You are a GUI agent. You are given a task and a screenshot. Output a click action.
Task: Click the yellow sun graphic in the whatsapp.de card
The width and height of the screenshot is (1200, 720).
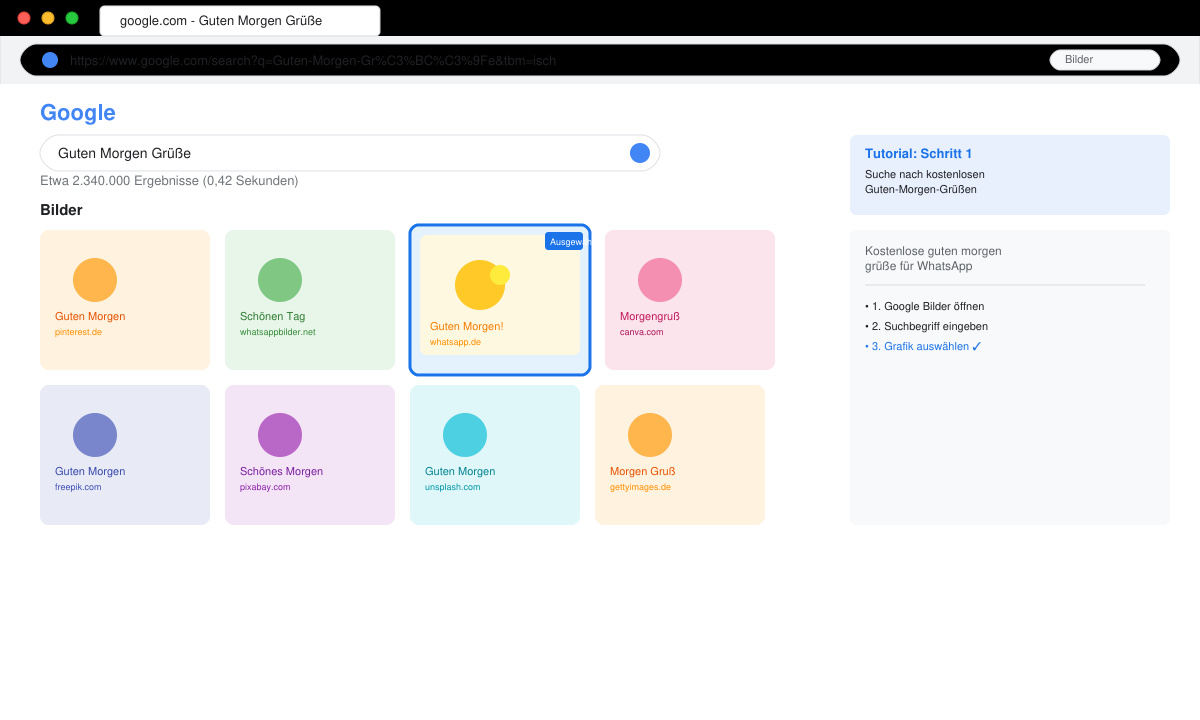482,285
